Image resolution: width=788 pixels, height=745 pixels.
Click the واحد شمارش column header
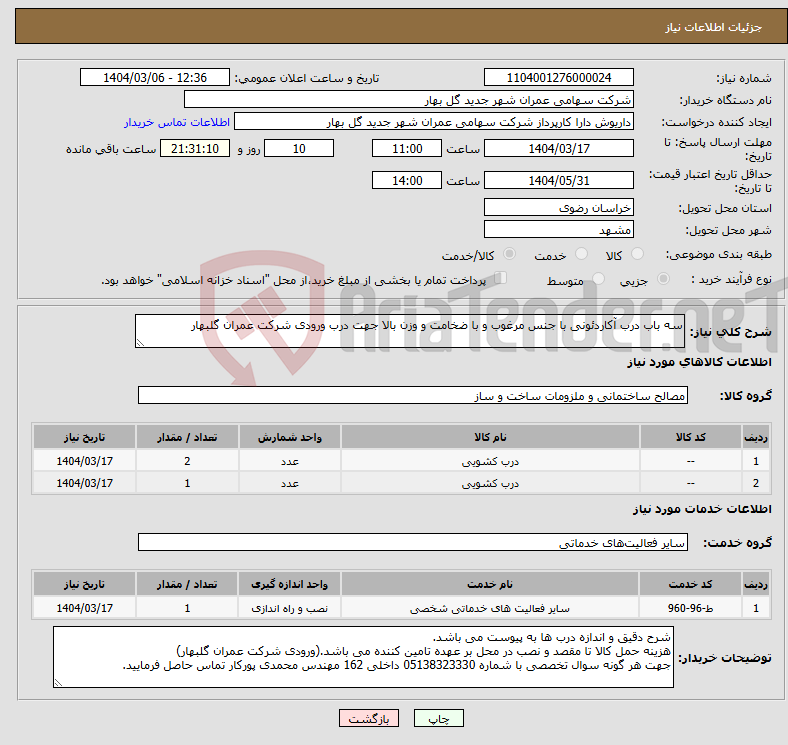tap(289, 437)
